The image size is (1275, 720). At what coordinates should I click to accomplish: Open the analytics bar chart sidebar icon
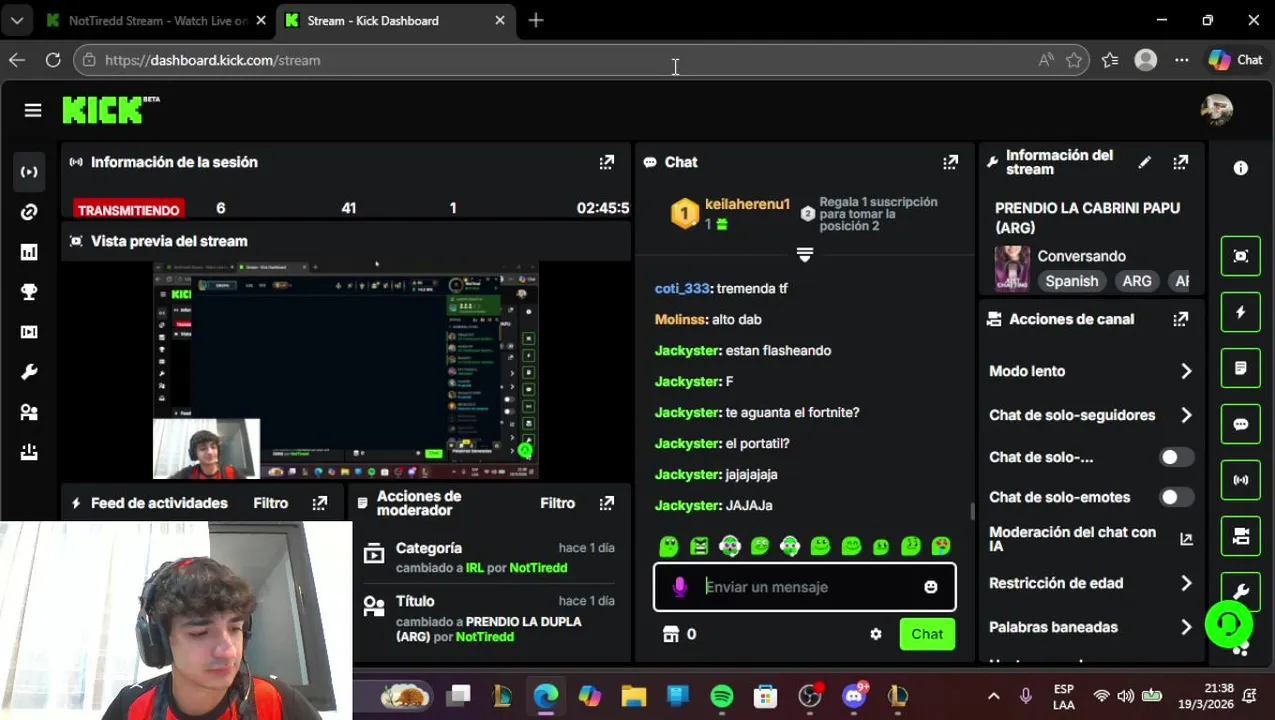coord(29,252)
